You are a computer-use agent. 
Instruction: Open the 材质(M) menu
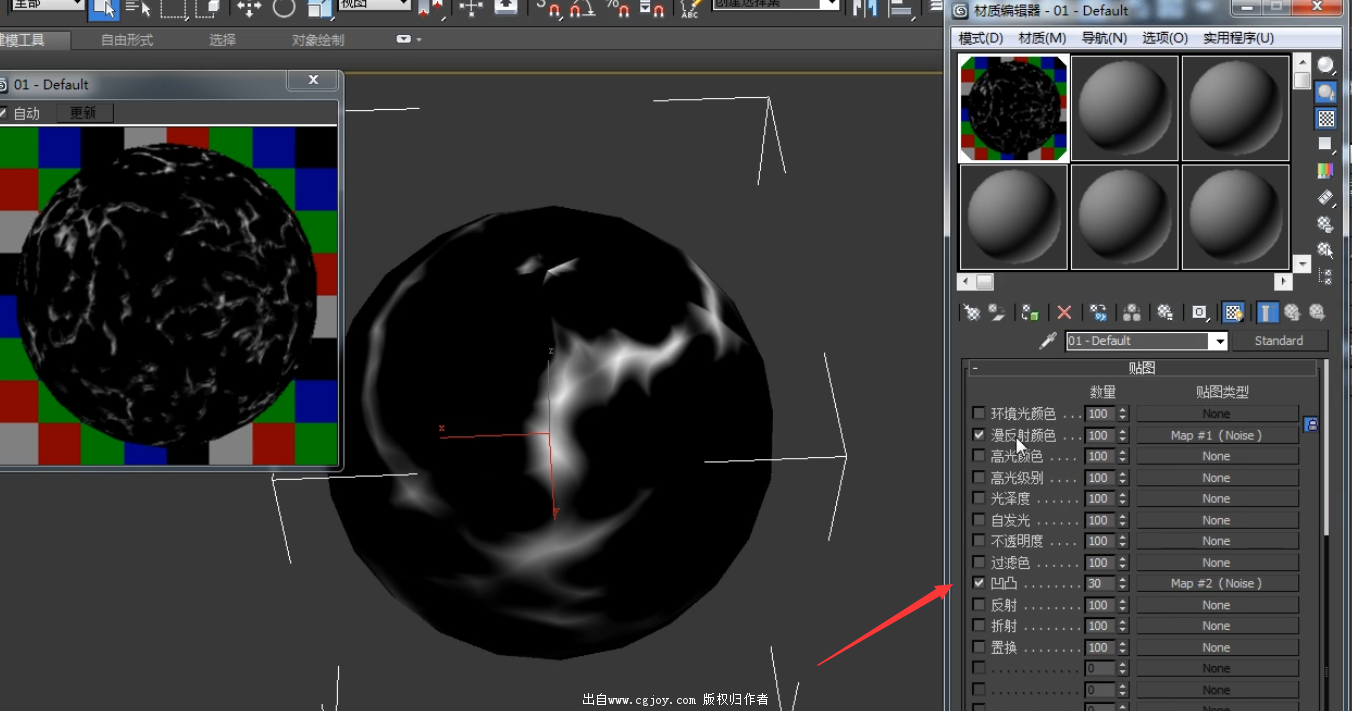(x=1042, y=38)
